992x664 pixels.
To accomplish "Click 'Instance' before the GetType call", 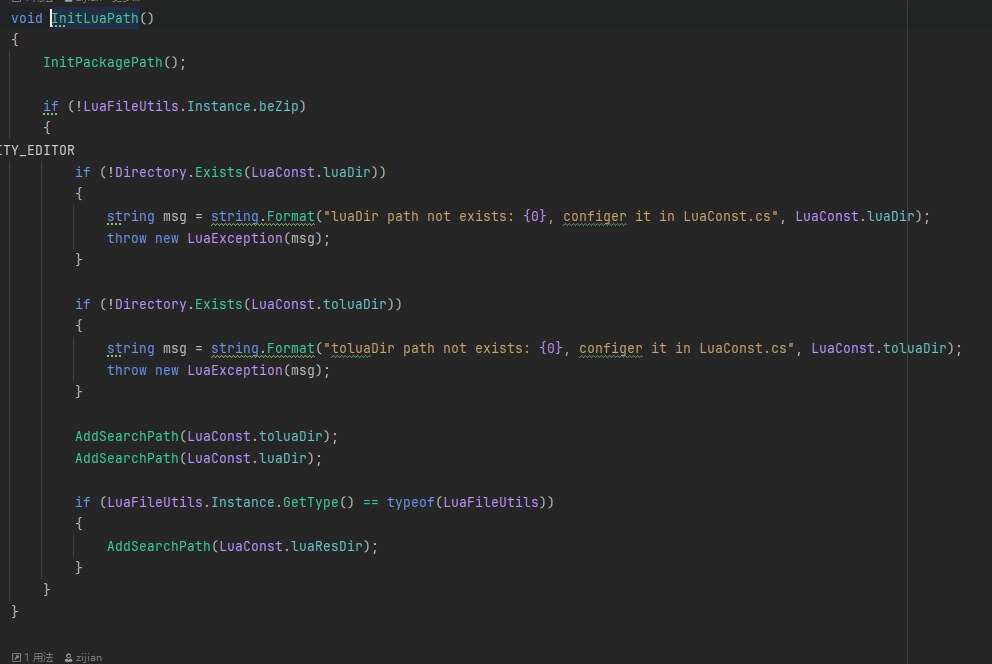I will tap(243, 503).
